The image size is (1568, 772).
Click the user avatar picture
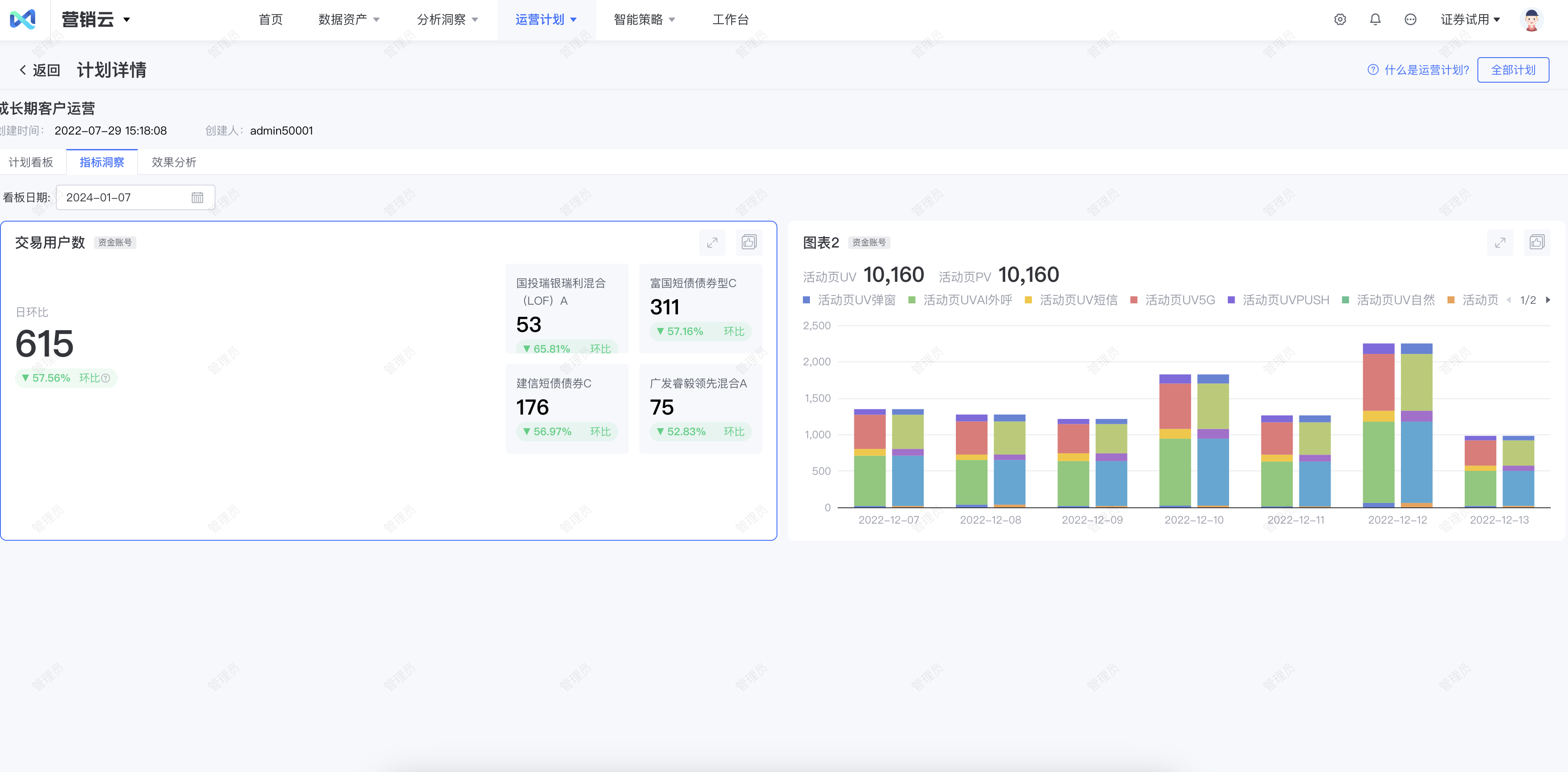(x=1532, y=19)
